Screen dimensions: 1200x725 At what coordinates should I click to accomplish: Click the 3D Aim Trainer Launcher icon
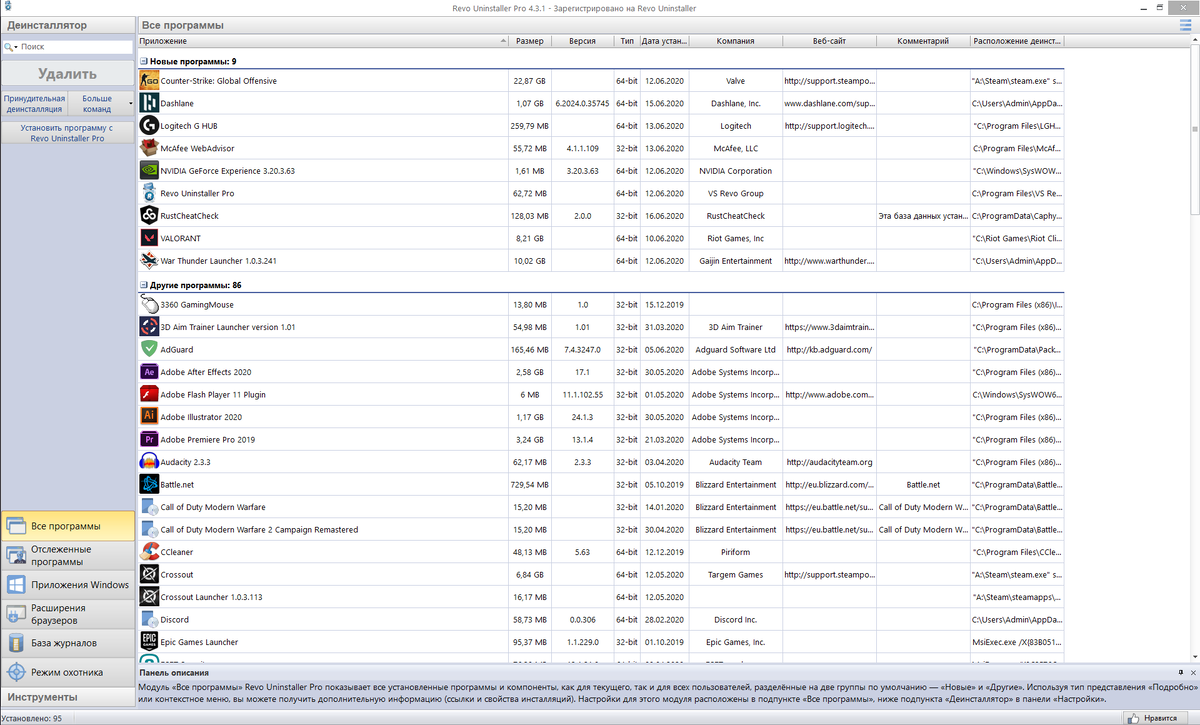149,327
